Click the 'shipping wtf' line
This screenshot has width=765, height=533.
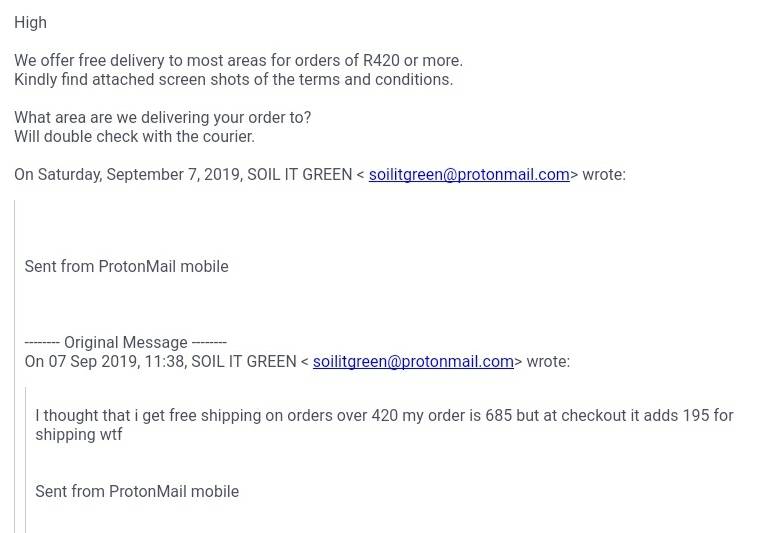click(x=79, y=434)
